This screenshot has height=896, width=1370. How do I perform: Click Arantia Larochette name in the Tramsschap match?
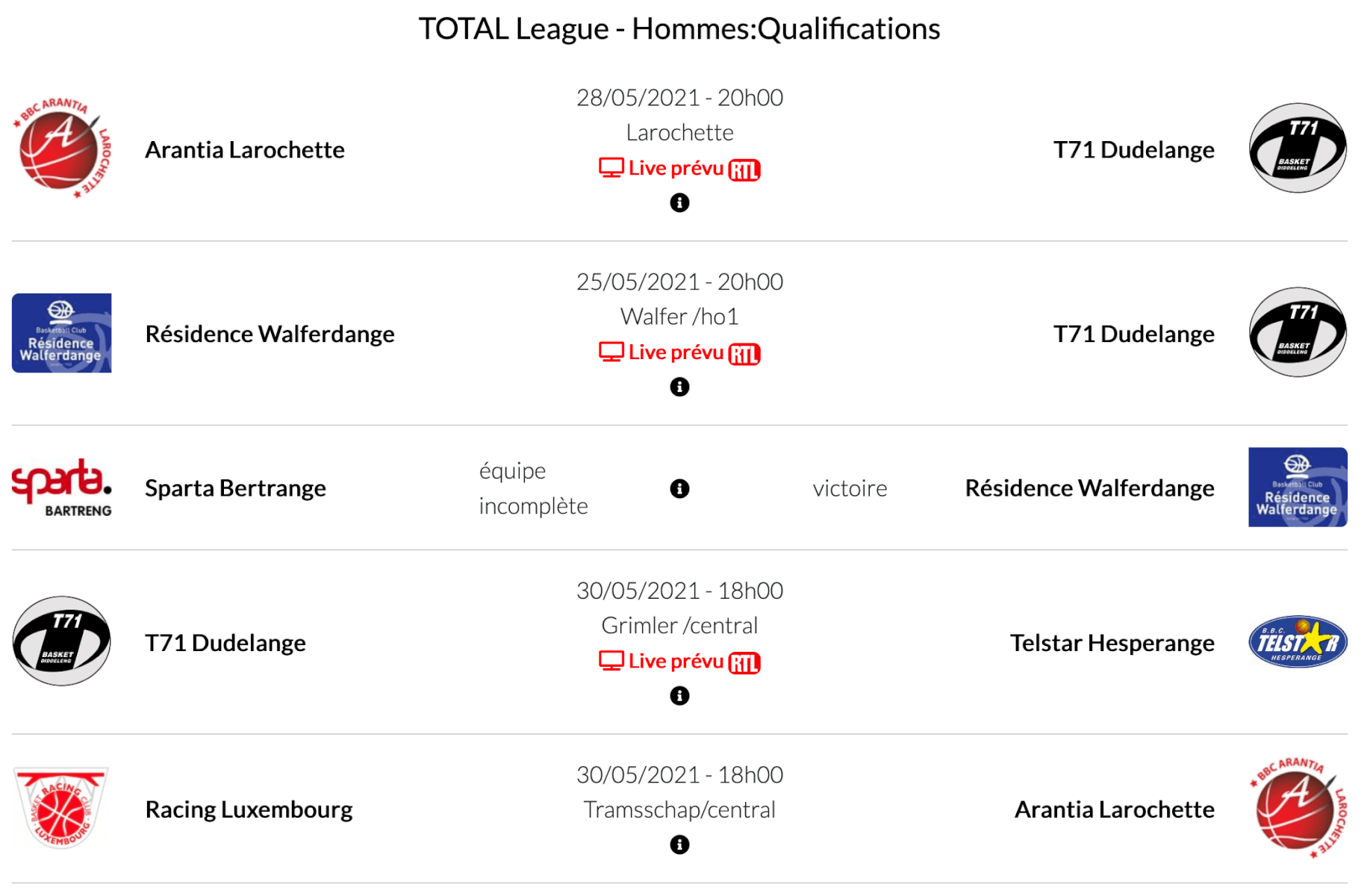(x=1114, y=809)
